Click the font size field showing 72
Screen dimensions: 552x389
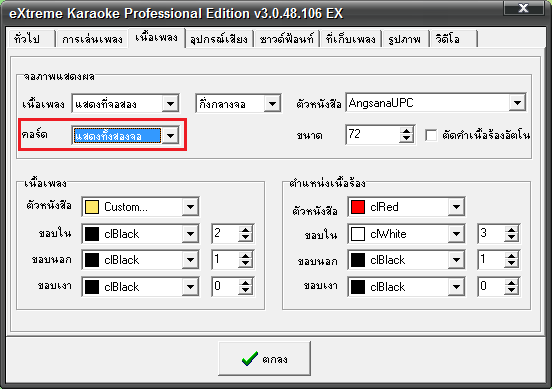(373, 134)
